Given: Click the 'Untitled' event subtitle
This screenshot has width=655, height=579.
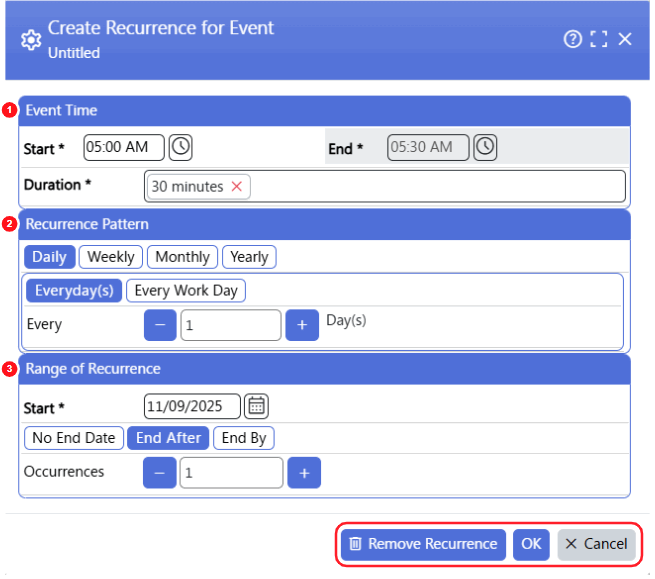Looking at the screenshot, I should tap(74, 53).
